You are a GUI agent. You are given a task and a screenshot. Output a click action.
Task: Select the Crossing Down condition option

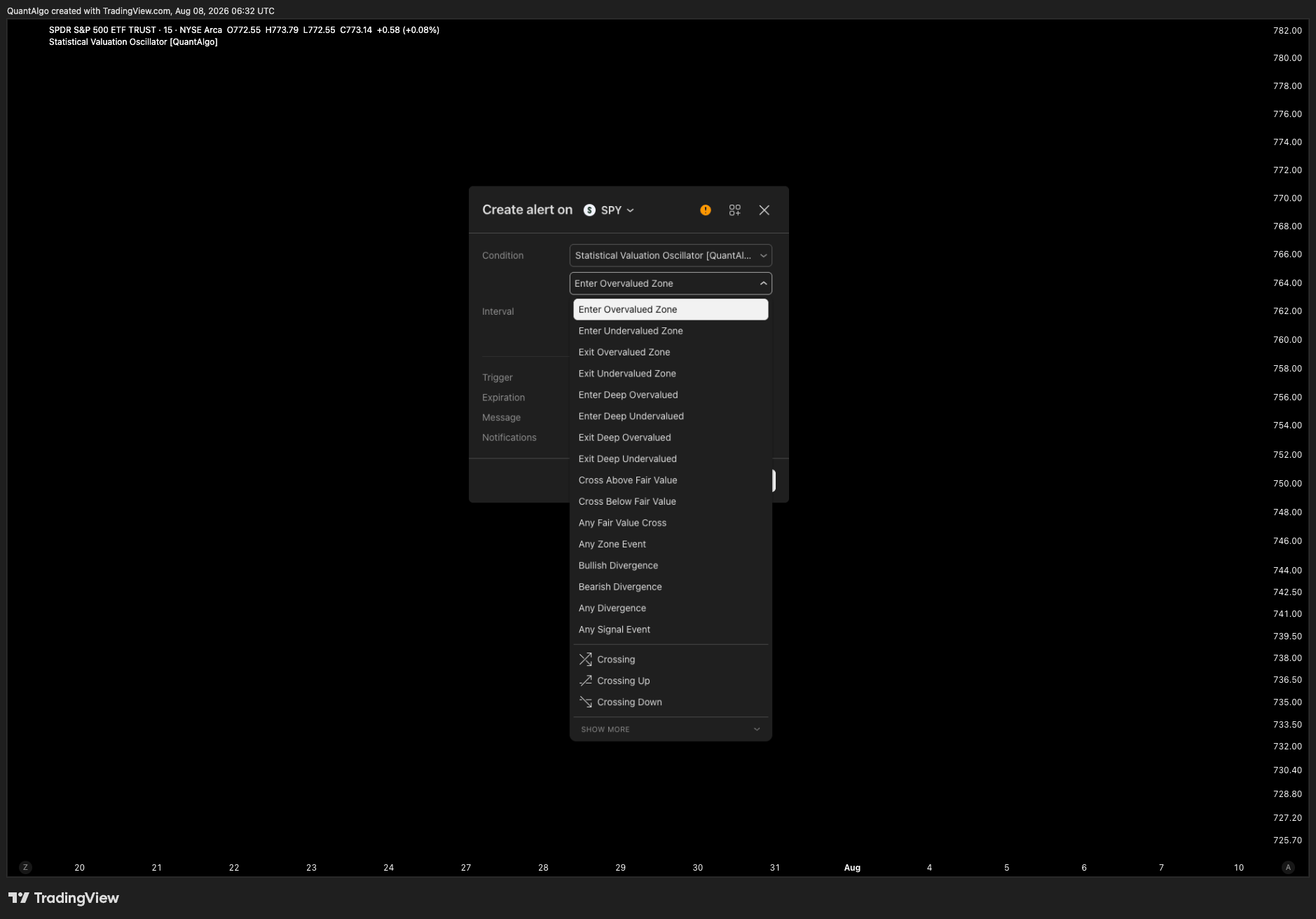[671, 702]
